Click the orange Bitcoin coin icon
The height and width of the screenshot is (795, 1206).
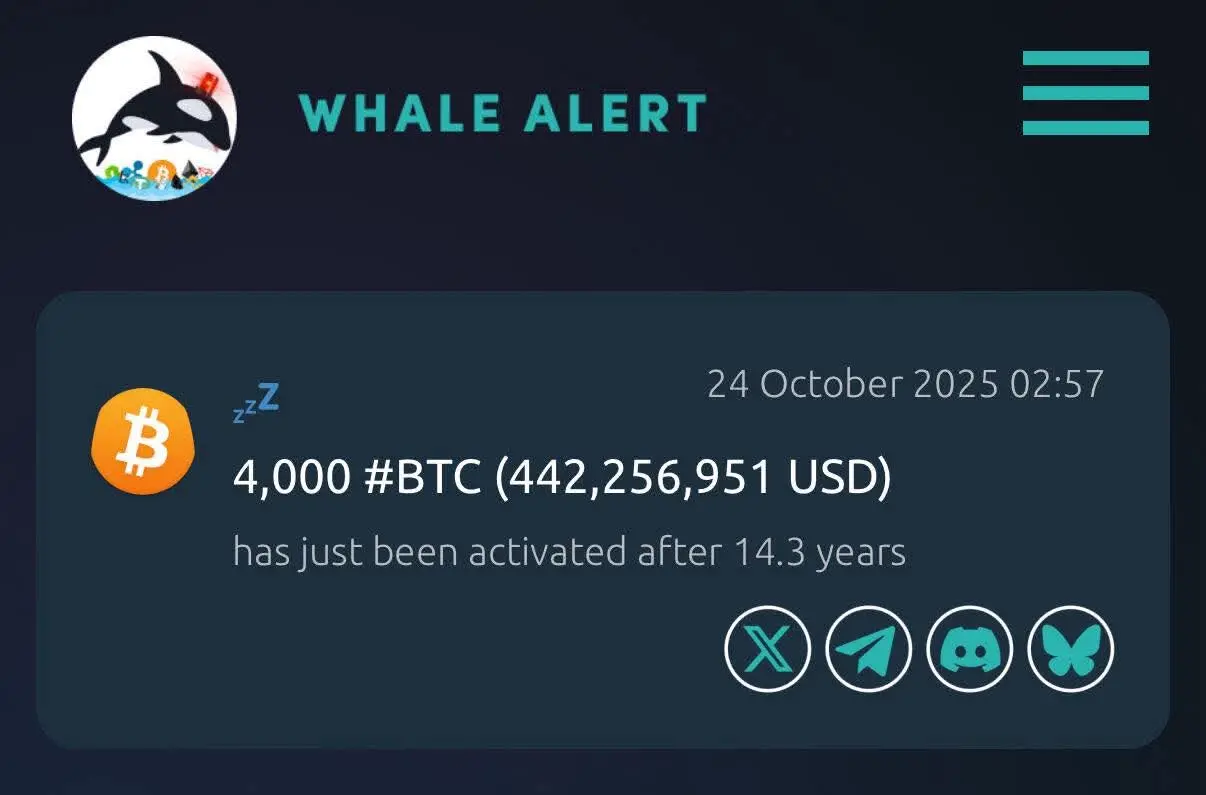point(142,441)
